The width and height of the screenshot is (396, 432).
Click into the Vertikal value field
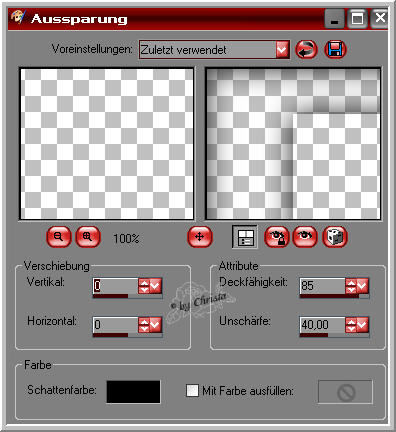click(115, 286)
